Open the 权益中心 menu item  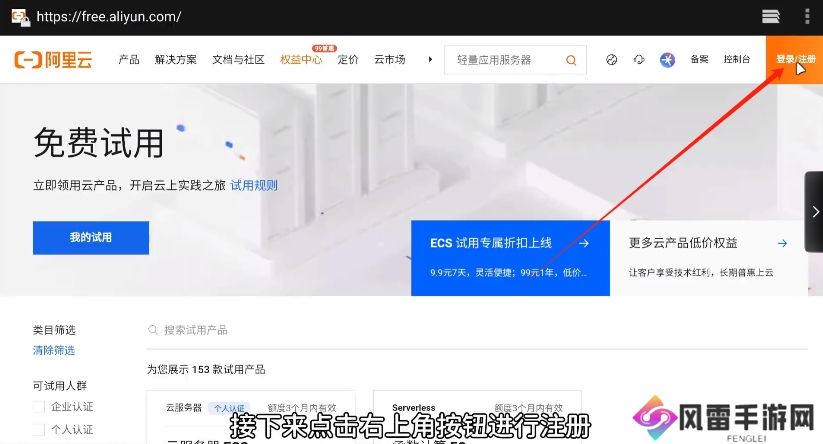pos(301,60)
